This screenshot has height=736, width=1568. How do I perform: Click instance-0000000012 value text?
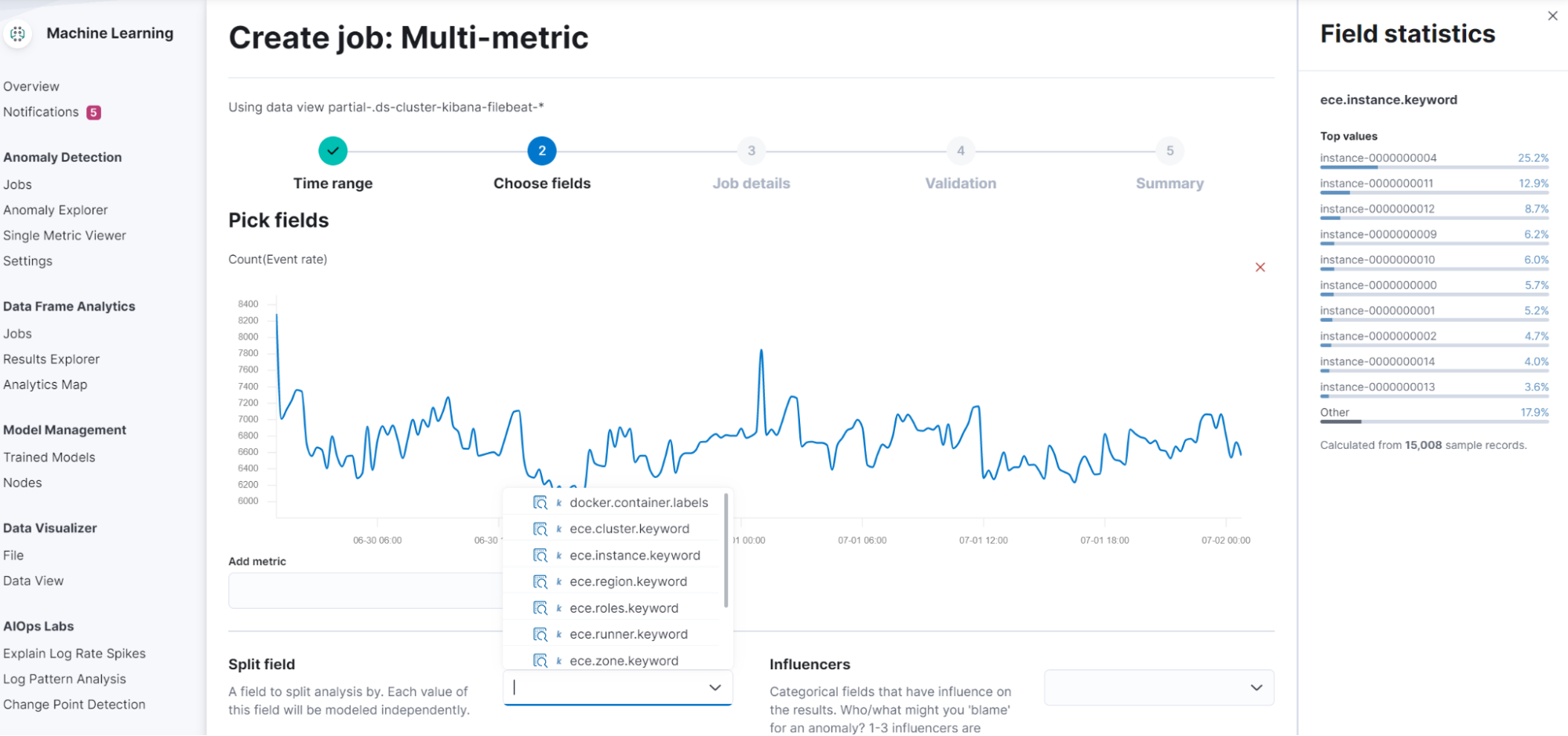[1377, 209]
